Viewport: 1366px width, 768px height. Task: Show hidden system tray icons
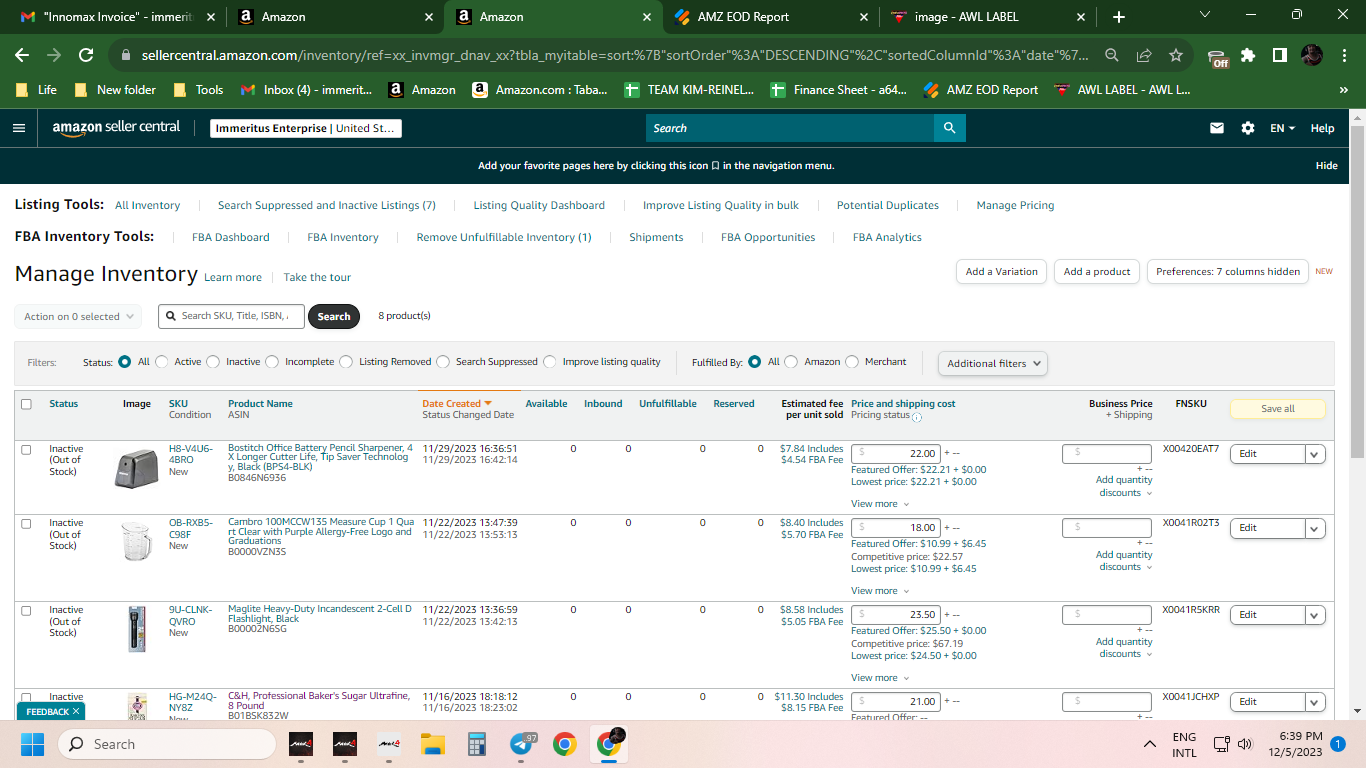(x=1150, y=744)
